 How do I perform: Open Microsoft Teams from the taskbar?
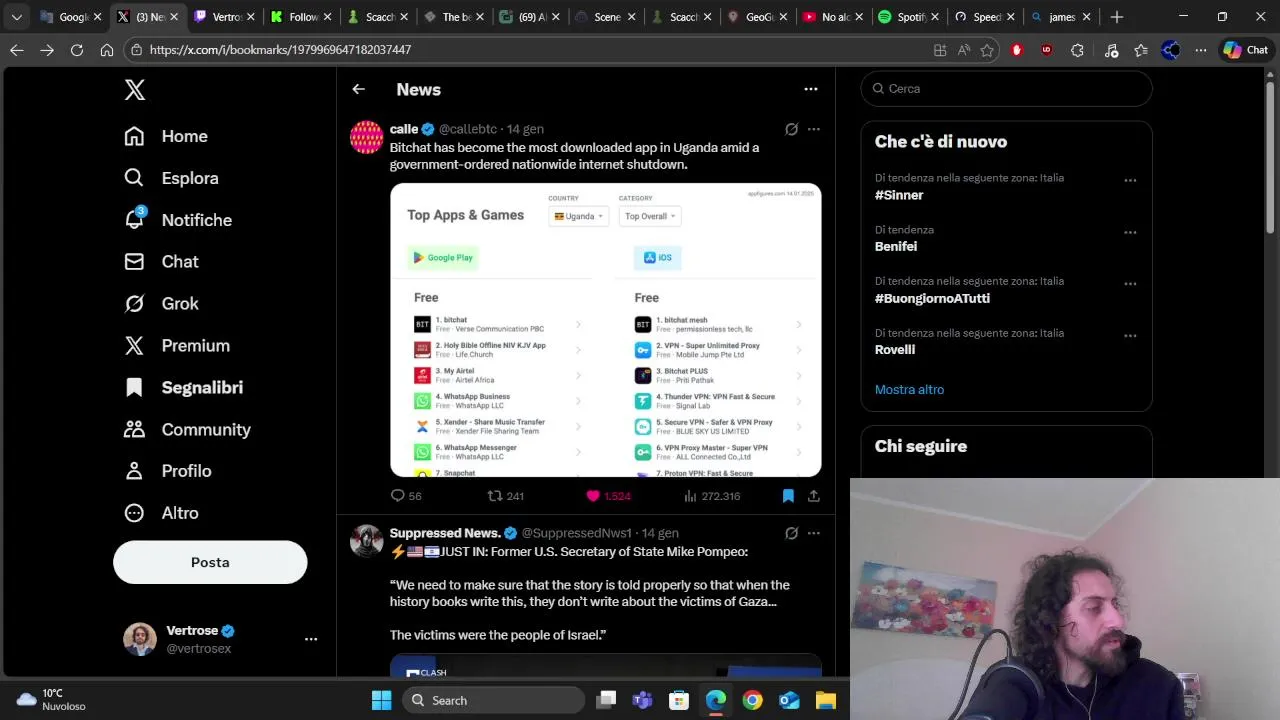coord(642,700)
